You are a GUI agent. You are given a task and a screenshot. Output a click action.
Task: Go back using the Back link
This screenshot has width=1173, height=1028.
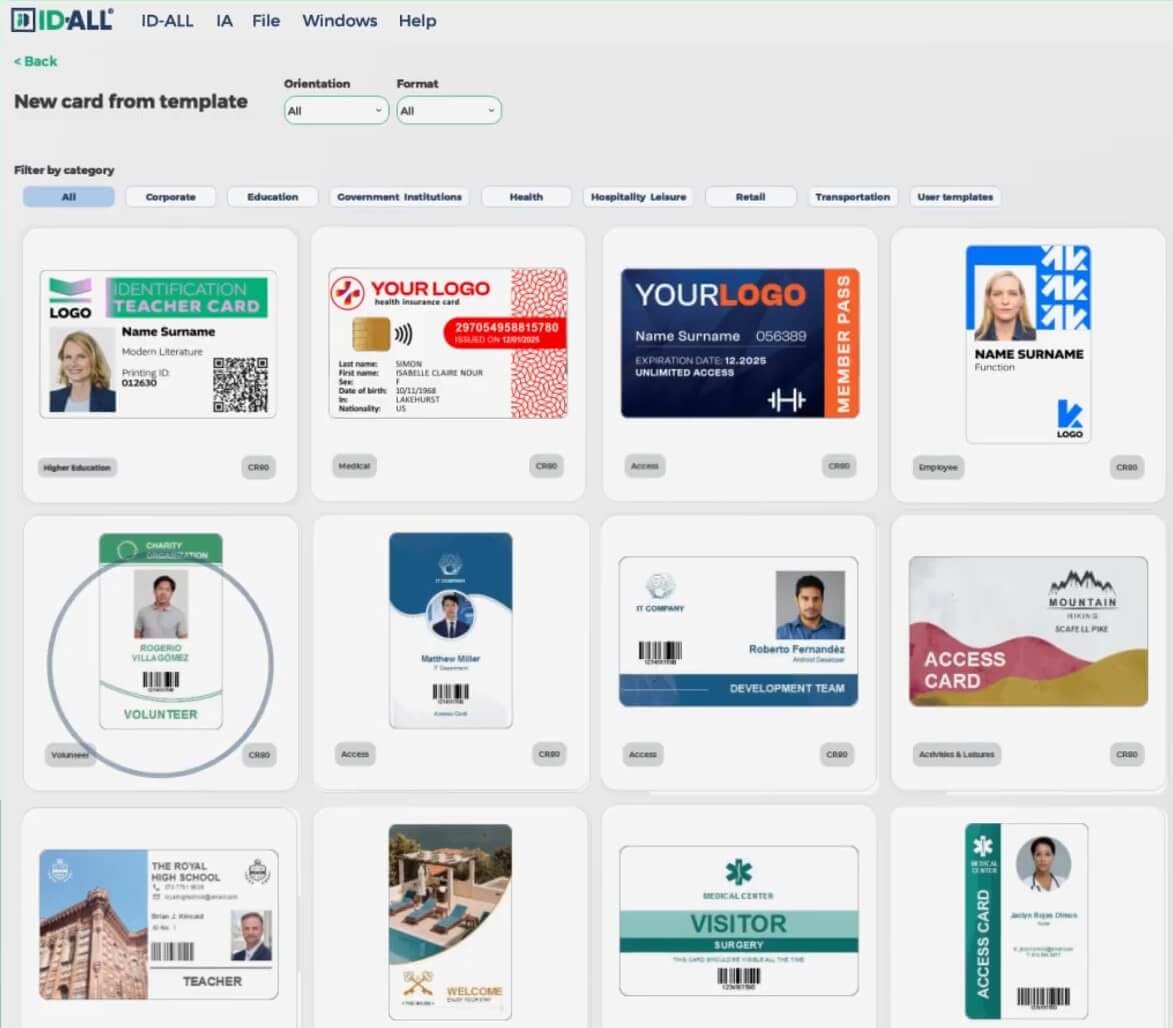[x=35, y=61]
